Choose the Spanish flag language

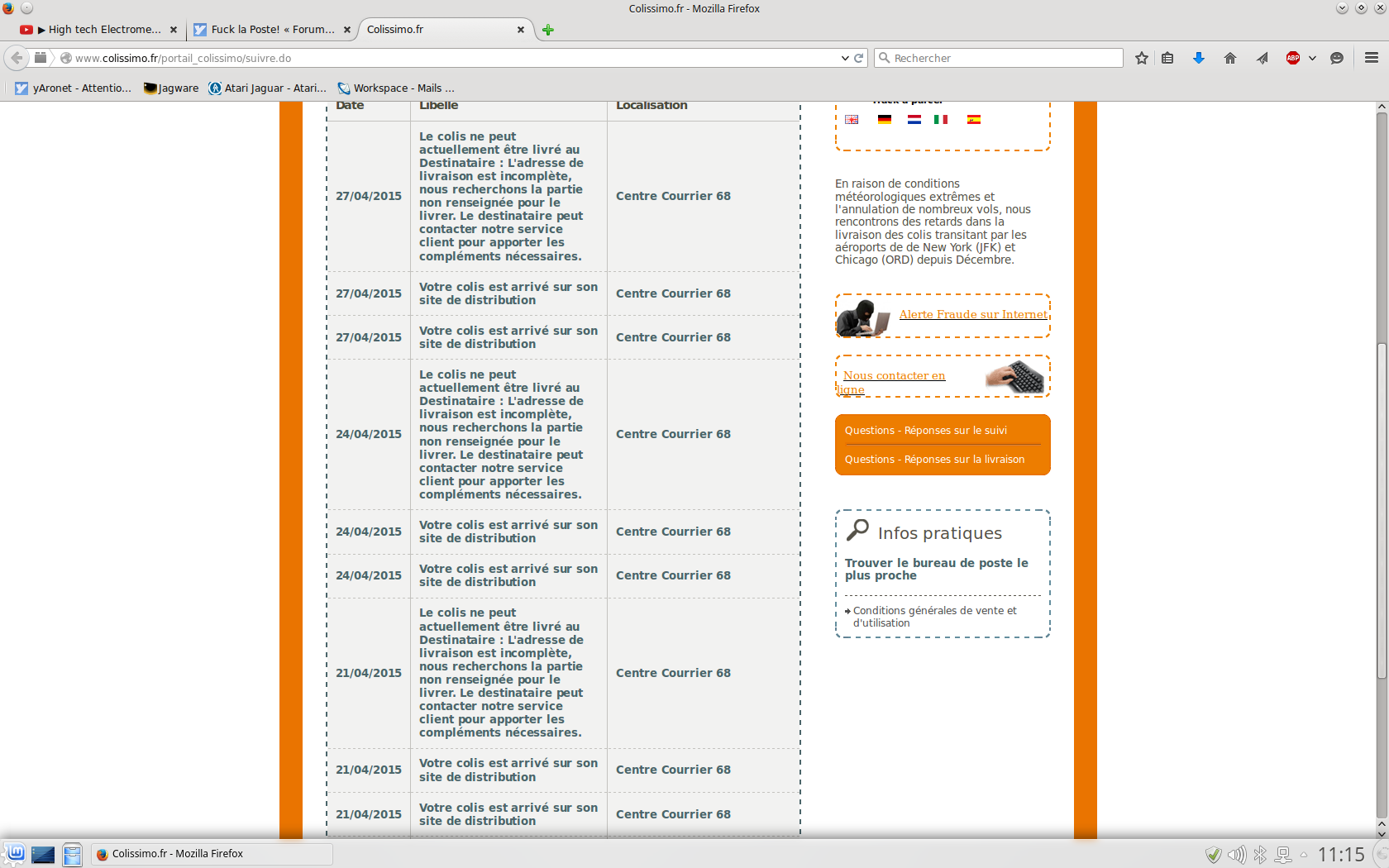(x=974, y=119)
